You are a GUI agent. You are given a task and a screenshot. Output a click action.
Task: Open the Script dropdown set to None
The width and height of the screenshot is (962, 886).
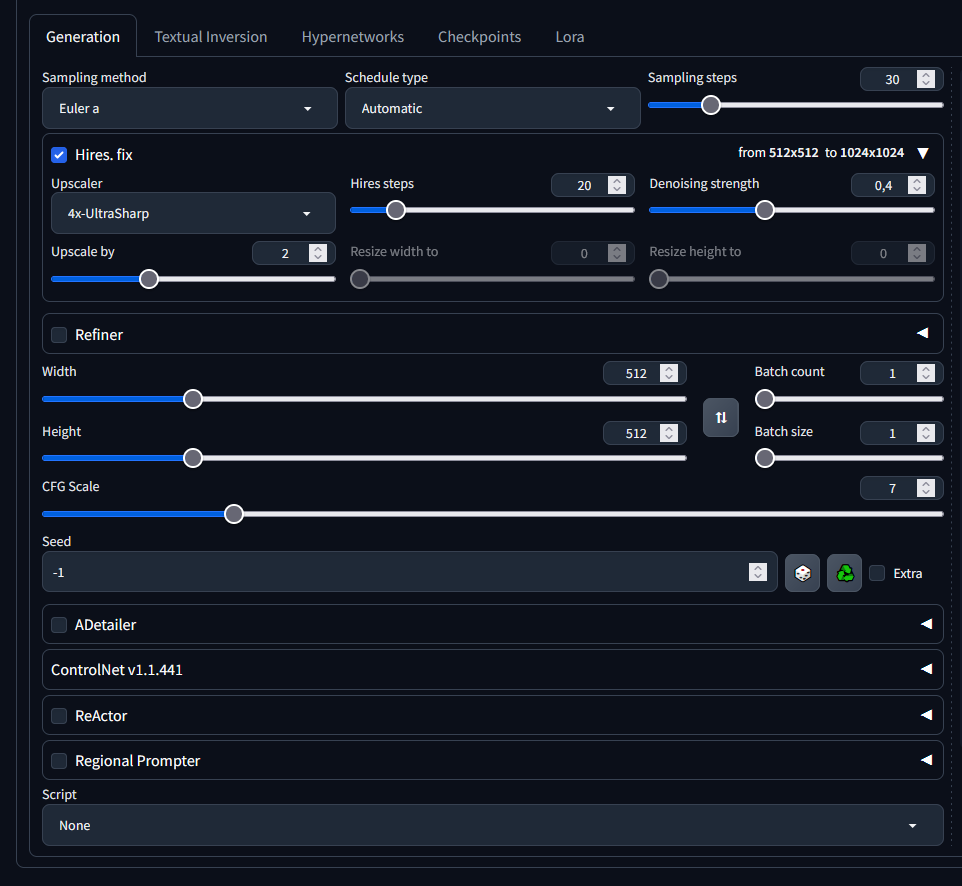(x=492, y=825)
